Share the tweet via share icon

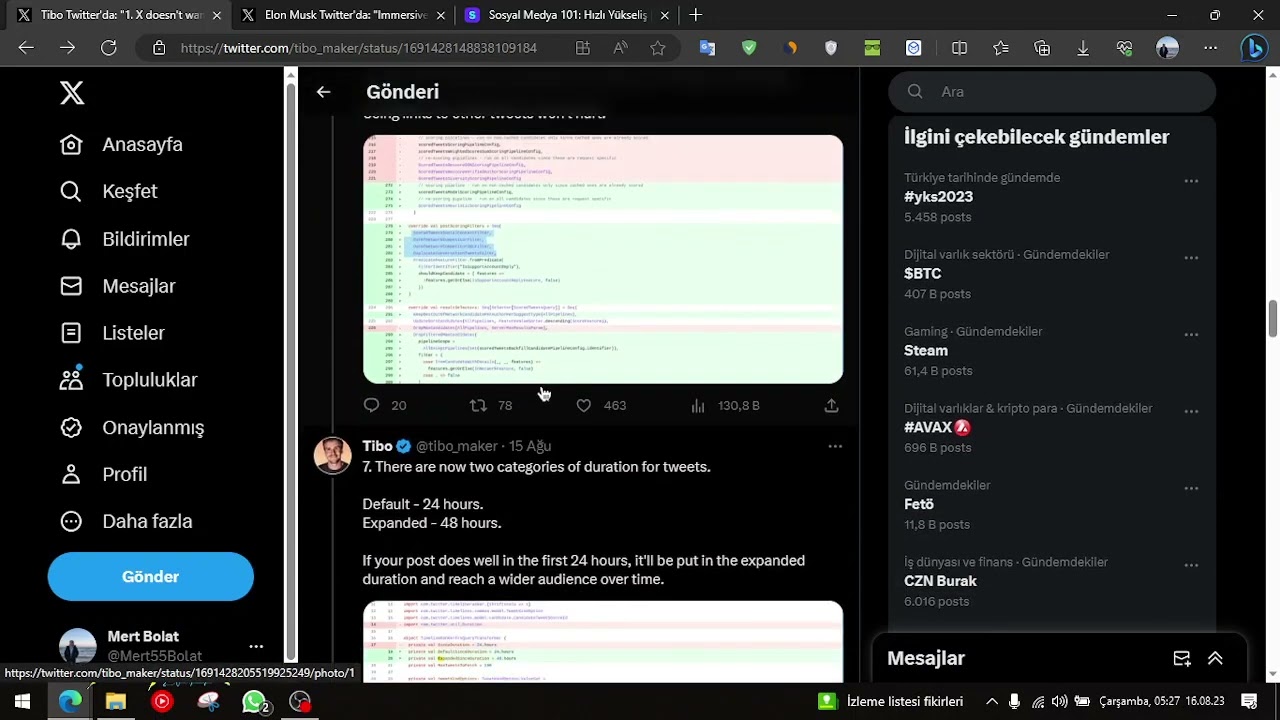click(831, 405)
